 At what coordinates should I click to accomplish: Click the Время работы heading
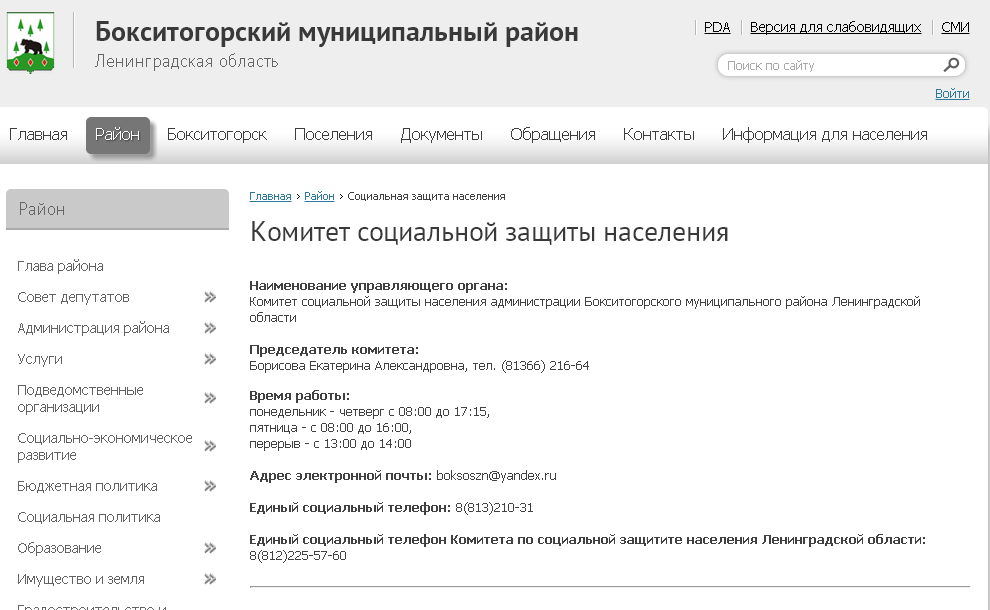[x=299, y=396]
